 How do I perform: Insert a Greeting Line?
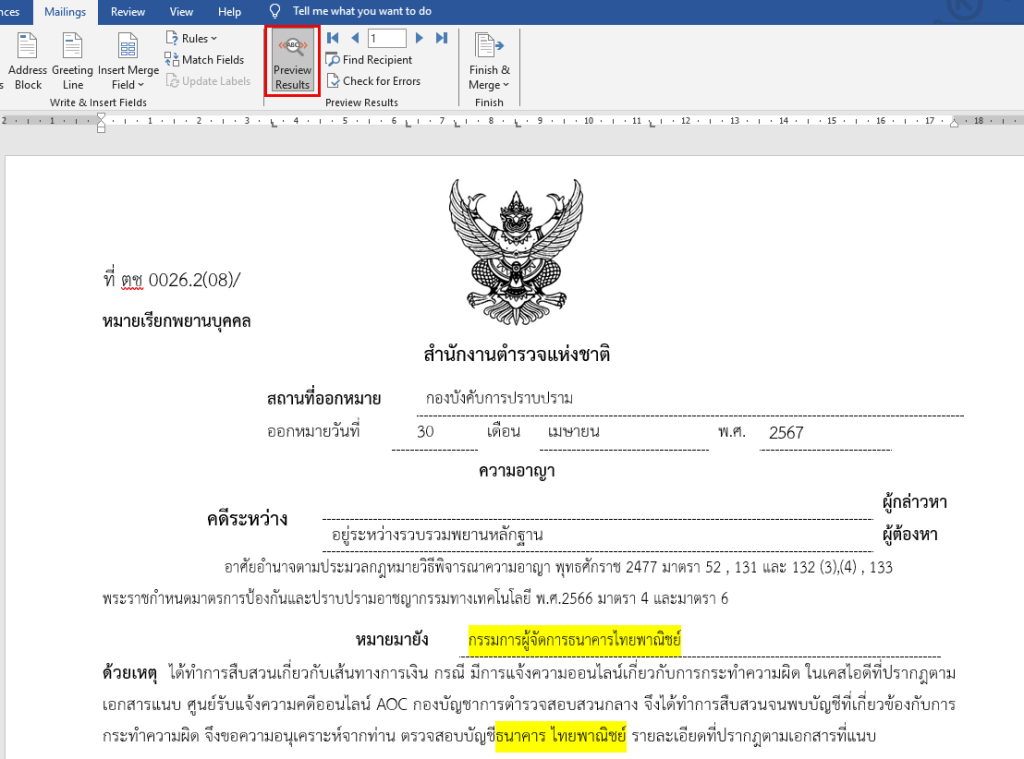[72, 47]
